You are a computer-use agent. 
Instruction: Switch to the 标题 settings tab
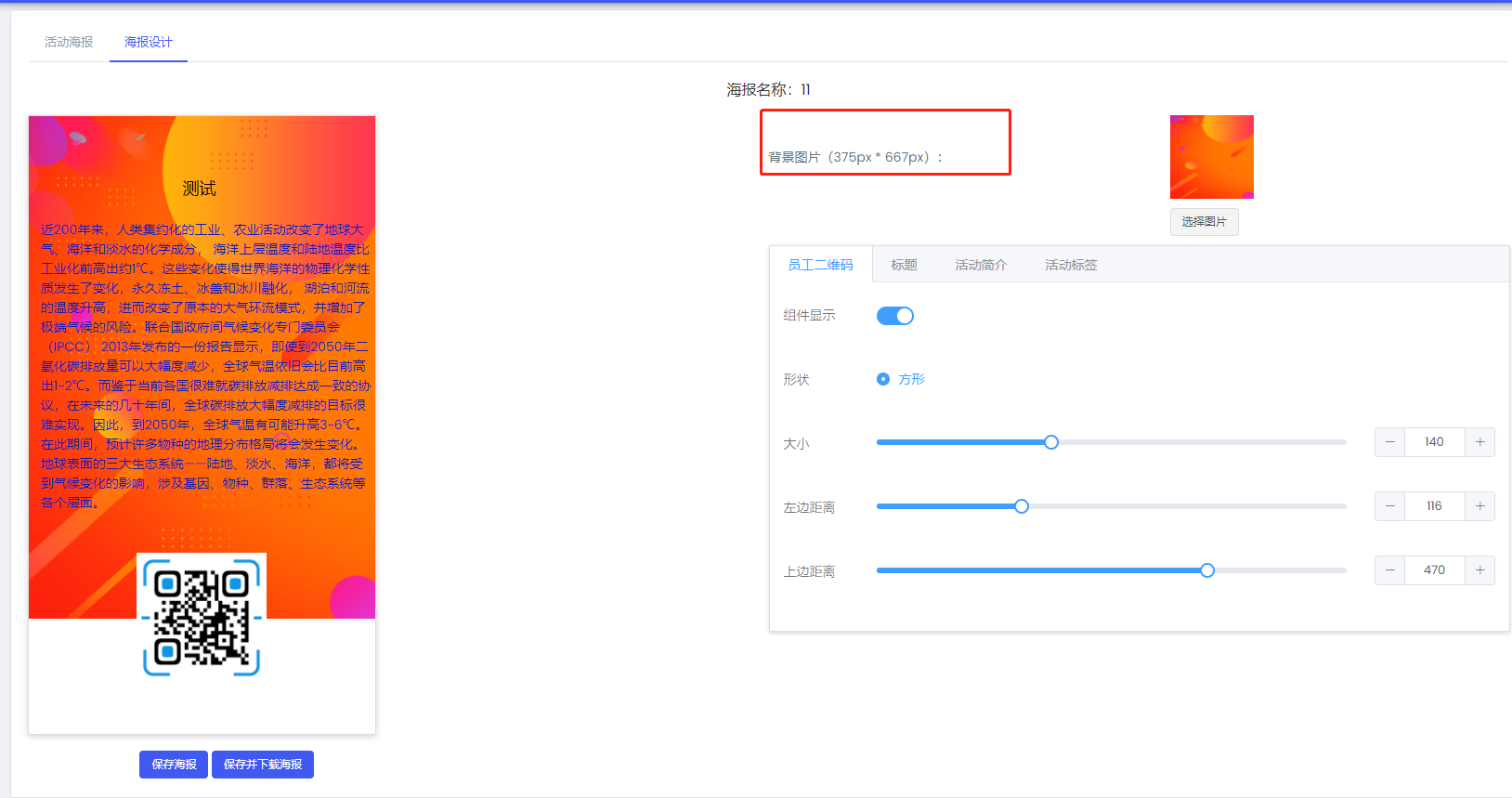coord(904,265)
